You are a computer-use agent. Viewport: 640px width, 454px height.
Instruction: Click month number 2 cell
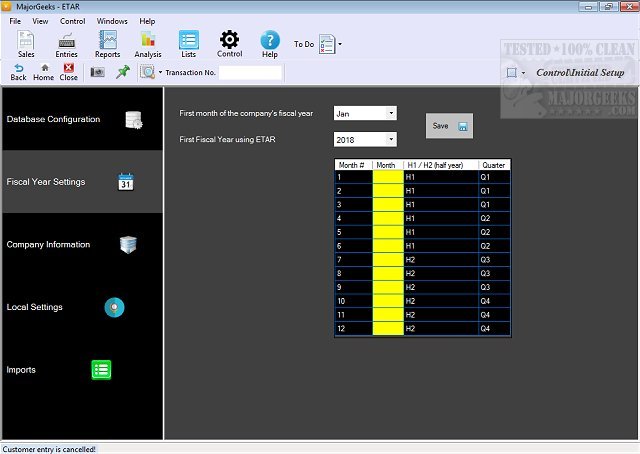(x=353, y=191)
